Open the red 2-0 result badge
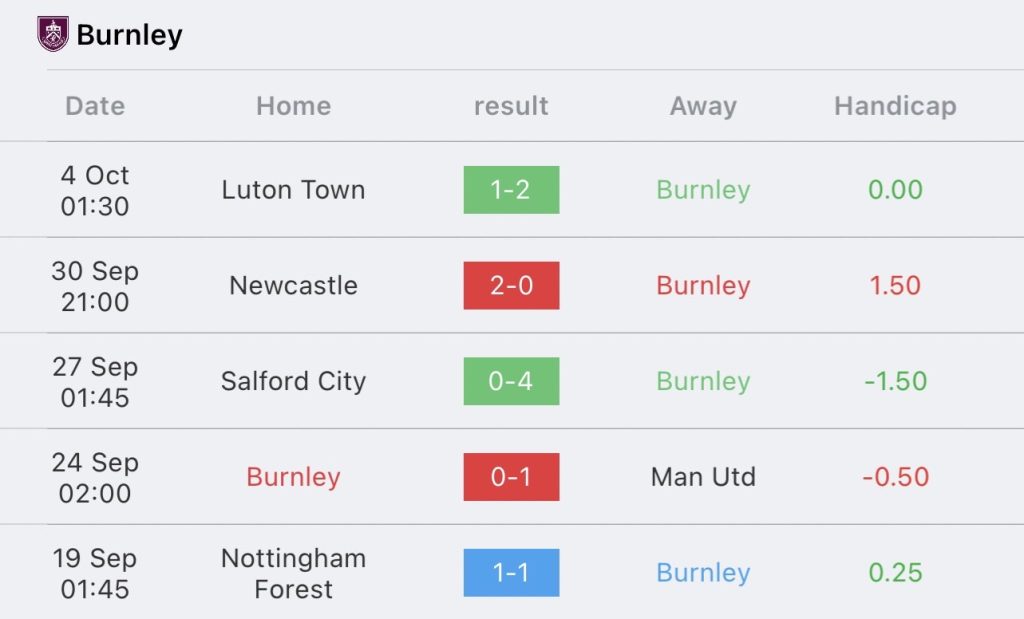Screen dimensions: 1024x619 pyautogui.click(x=511, y=285)
